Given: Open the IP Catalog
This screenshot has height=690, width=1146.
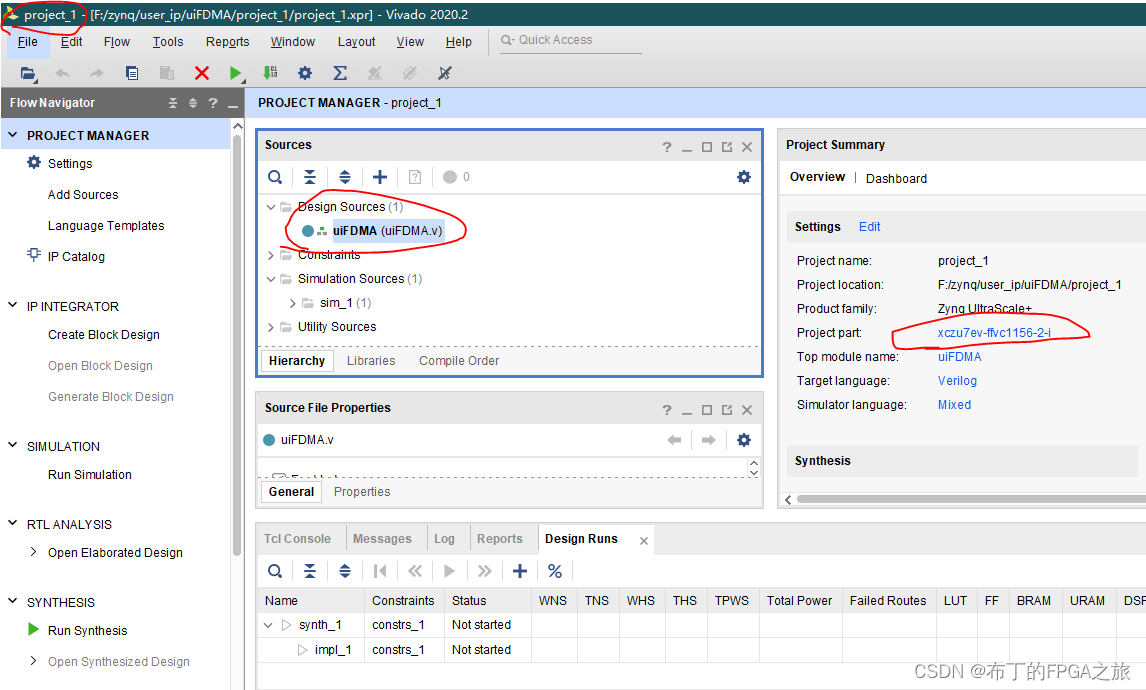Looking at the screenshot, I should (x=76, y=257).
